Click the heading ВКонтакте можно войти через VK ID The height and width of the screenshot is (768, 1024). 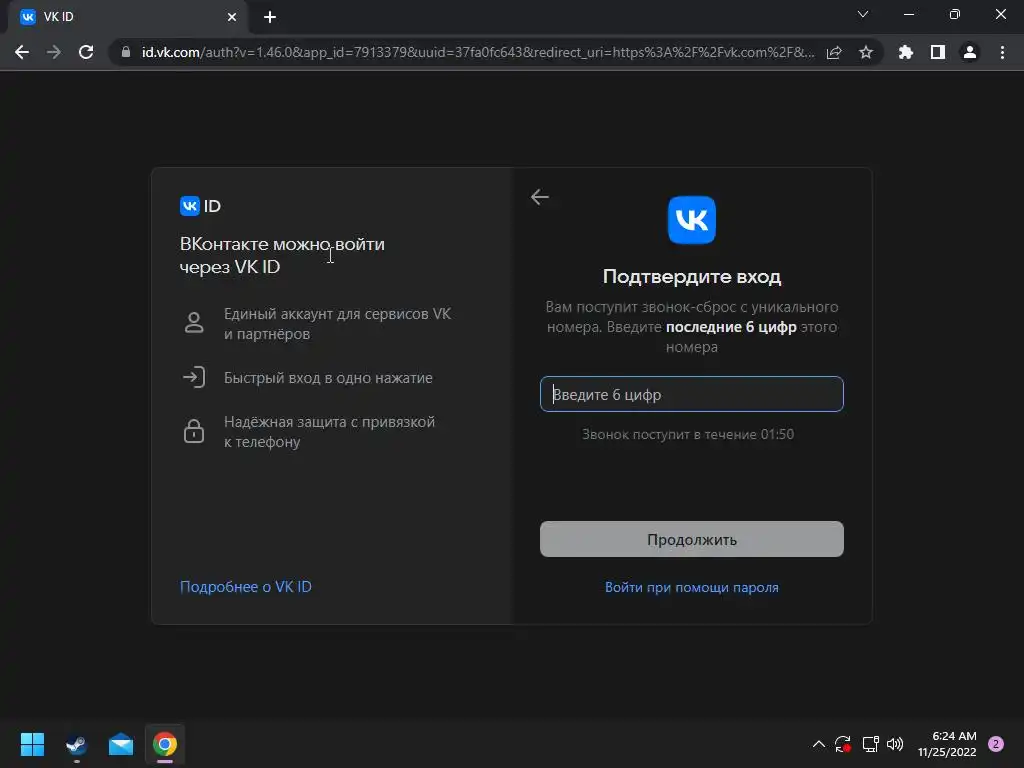pos(282,255)
